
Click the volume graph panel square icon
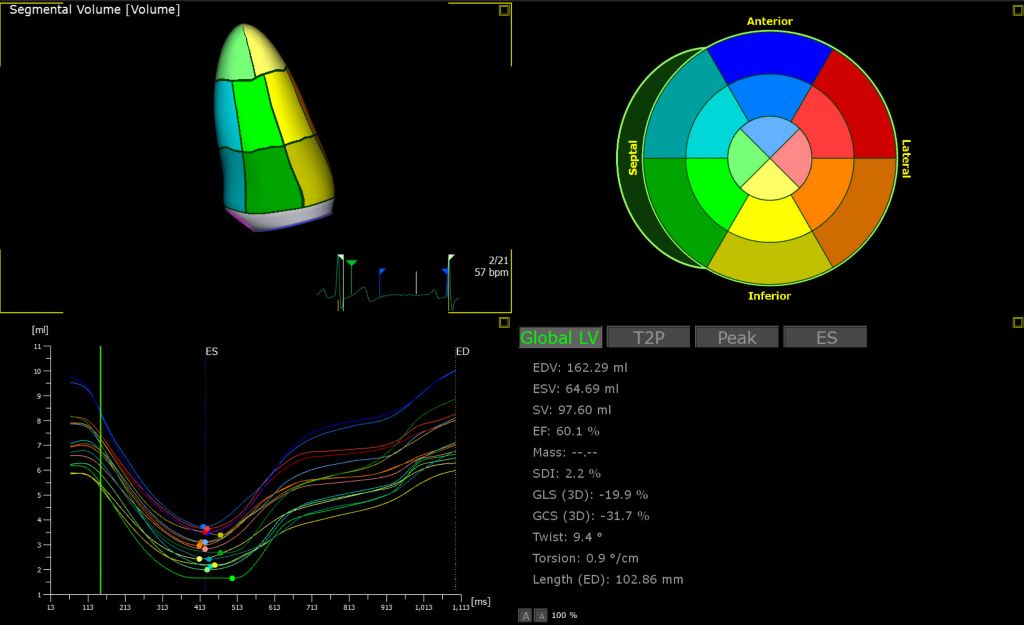point(504,322)
